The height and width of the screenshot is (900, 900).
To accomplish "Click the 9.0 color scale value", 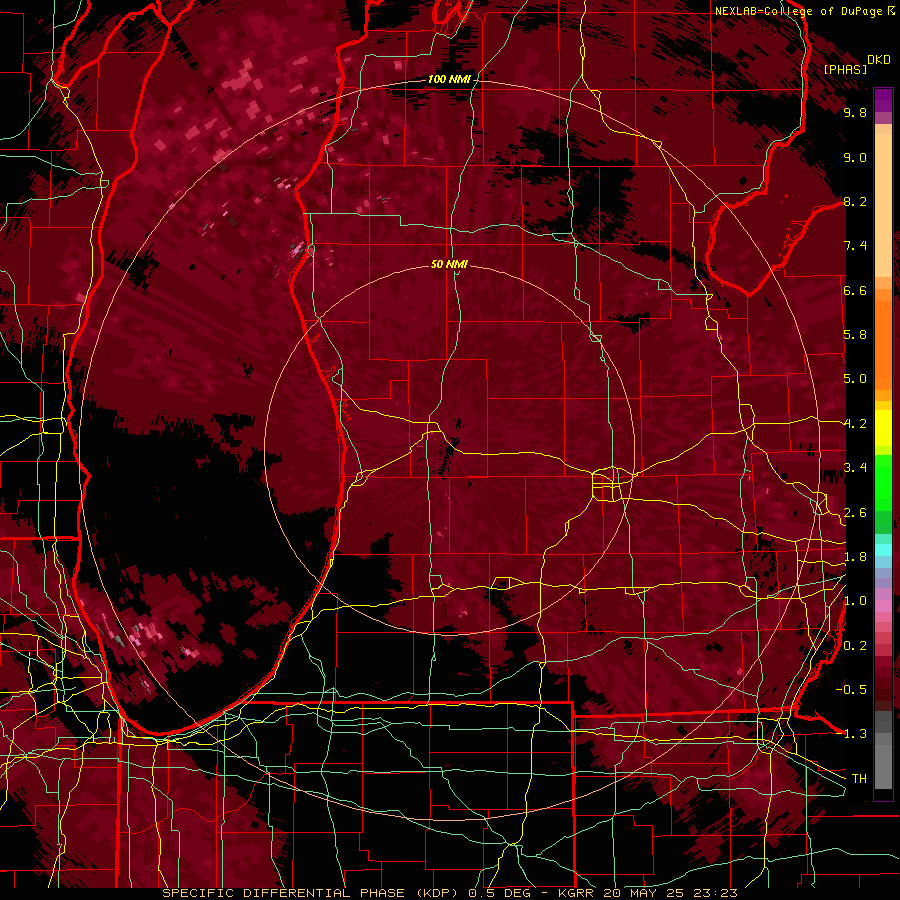I will coord(855,157).
